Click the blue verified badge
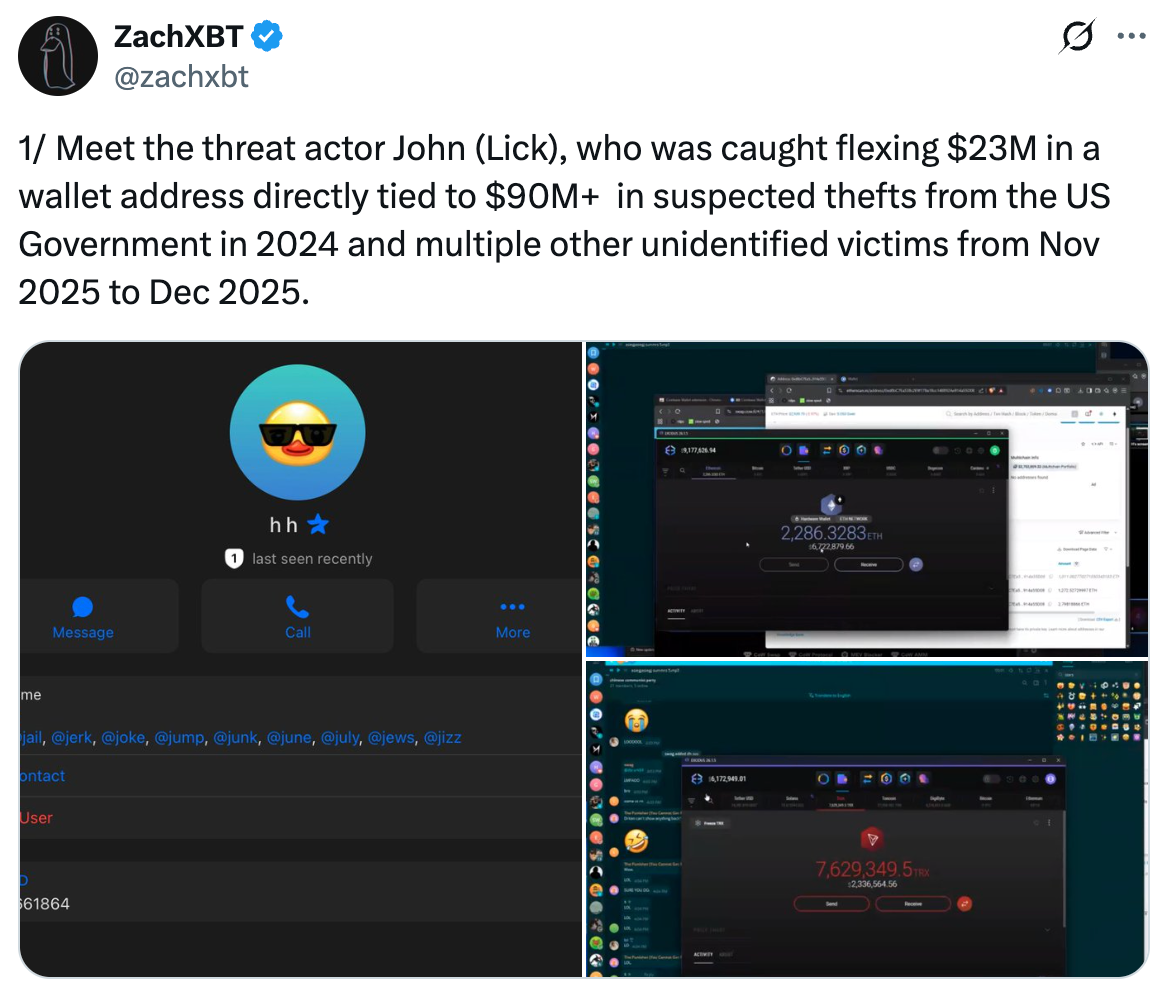Screen dimensions: 1159x991 click(x=267, y=35)
